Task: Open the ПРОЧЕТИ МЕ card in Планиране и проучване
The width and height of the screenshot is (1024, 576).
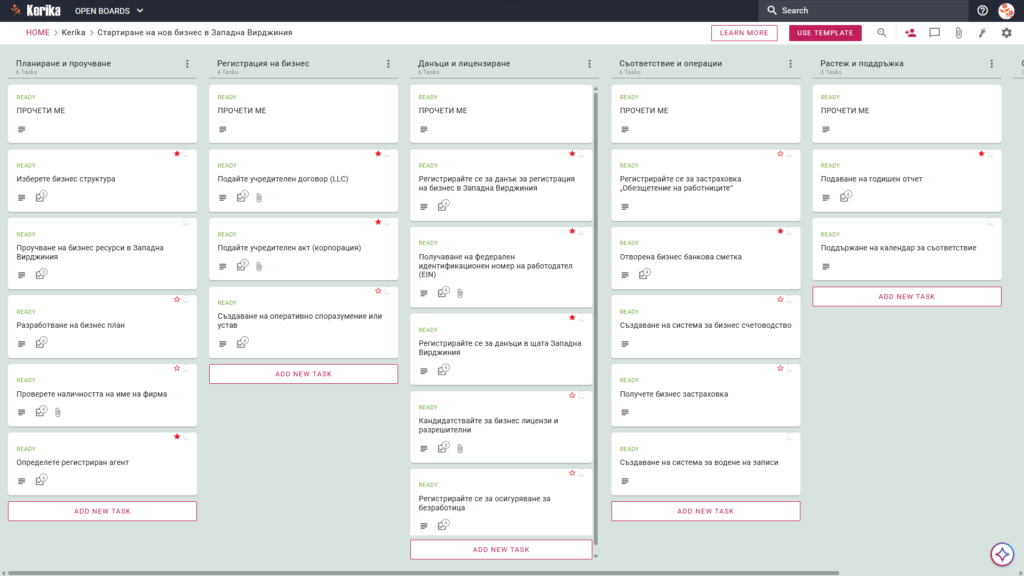Action: pyautogui.click(x=103, y=114)
